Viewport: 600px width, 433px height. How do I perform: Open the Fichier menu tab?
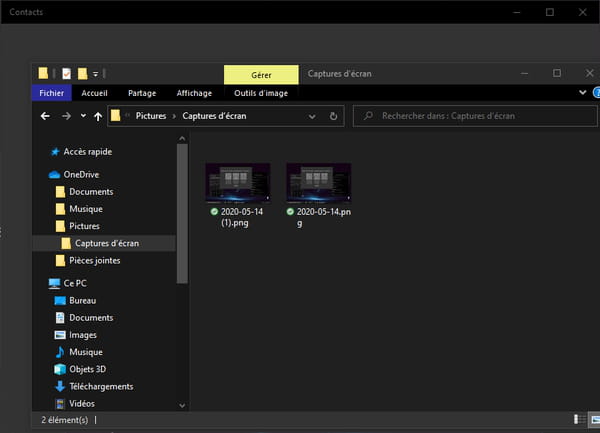pos(50,93)
